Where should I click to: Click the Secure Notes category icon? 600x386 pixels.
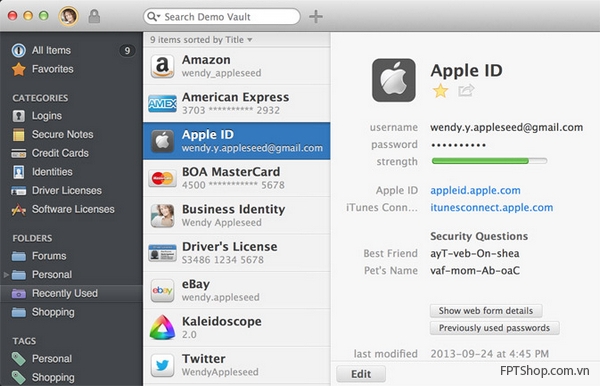[19, 135]
